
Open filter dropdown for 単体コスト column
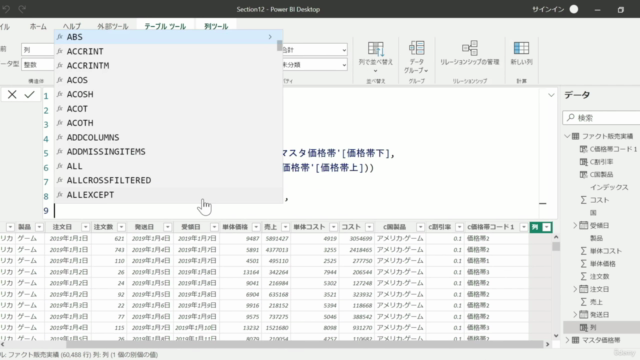point(333,227)
